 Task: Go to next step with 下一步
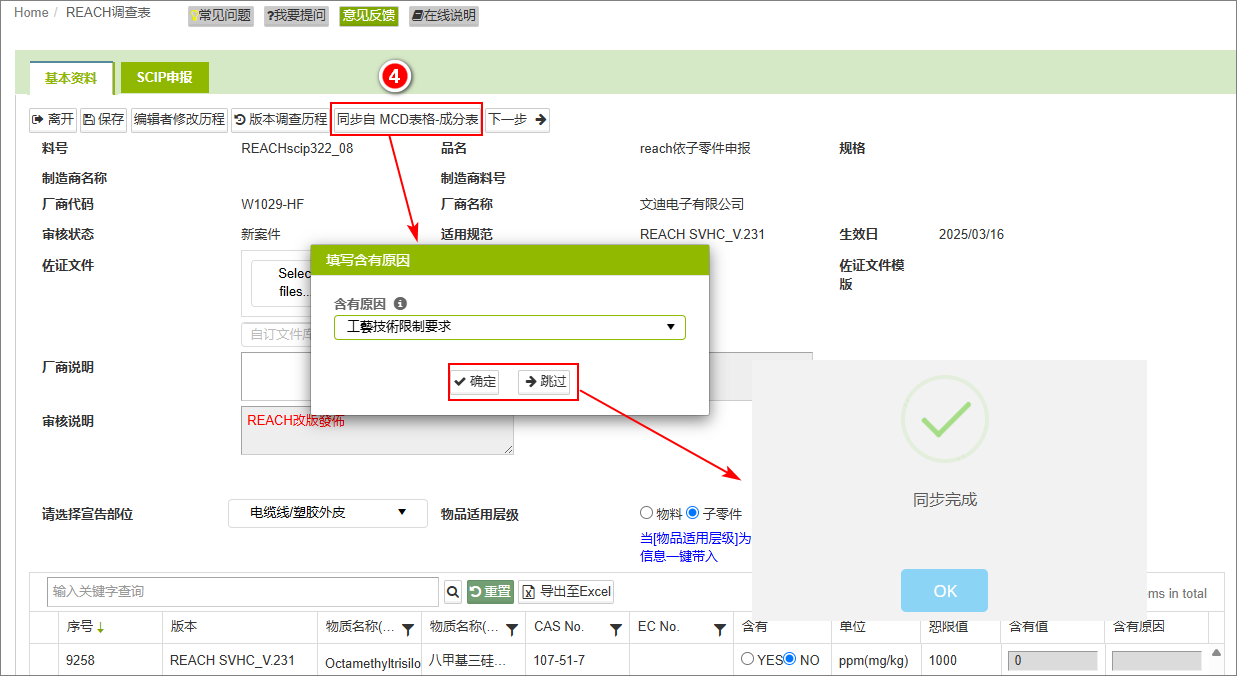(517, 119)
